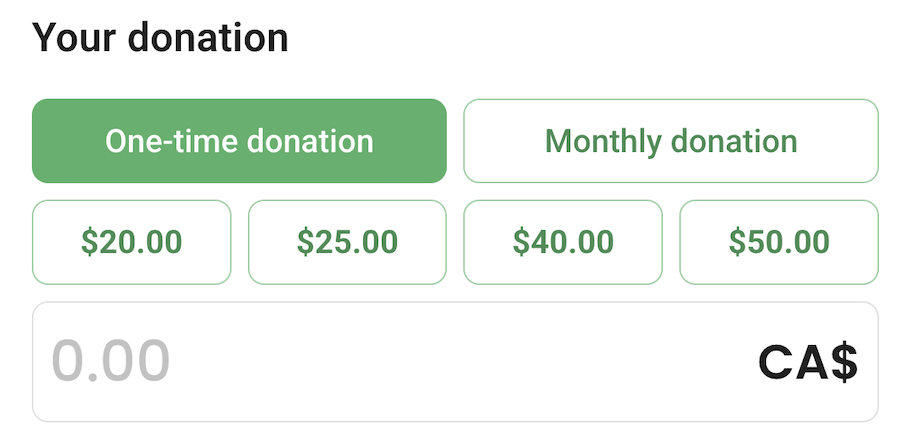This screenshot has width=900, height=448.
Task: Click the custom amount input field
Action: [455, 362]
